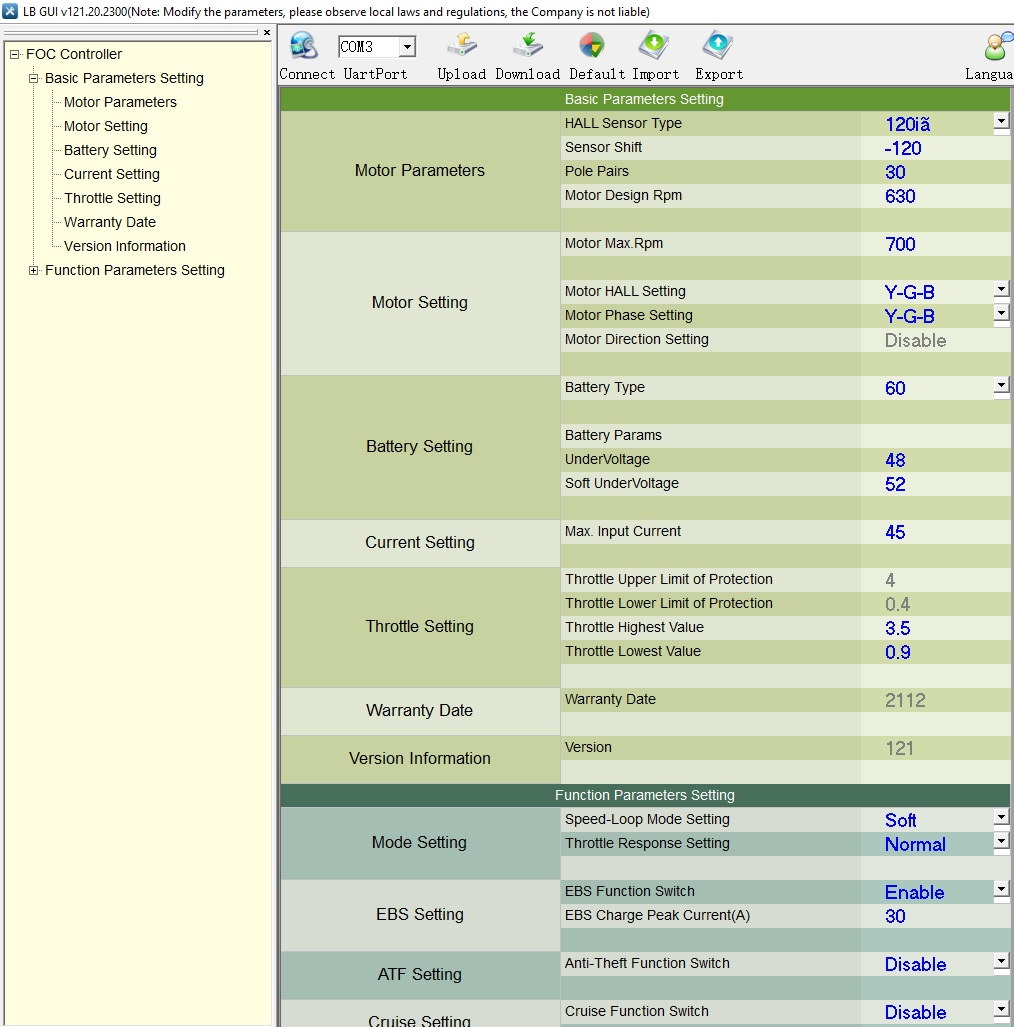Click the Download parameters icon
The width and height of the screenshot is (1014, 1027).
pos(527,47)
